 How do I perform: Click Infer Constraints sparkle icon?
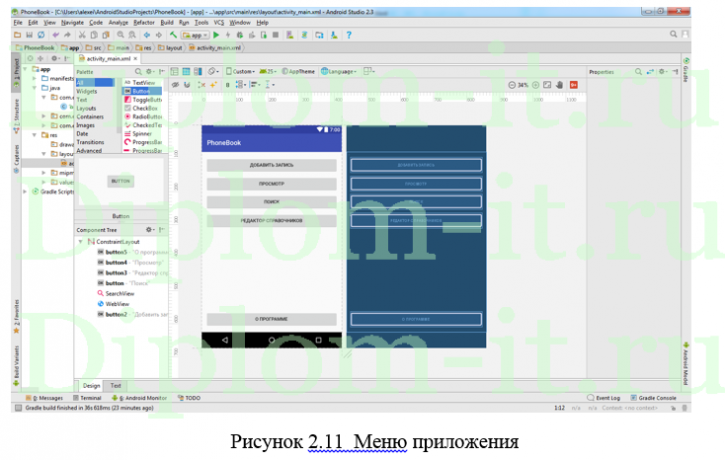[213, 85]
